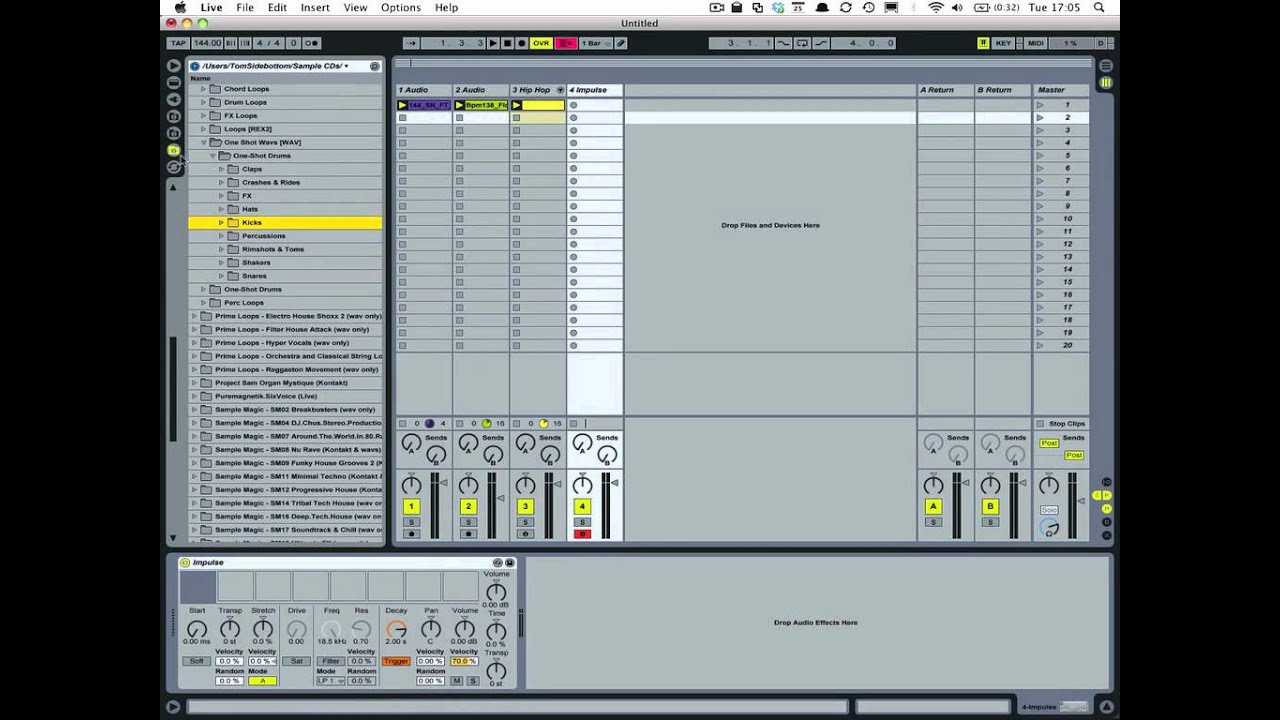Expand the Snares folder
Viewport: 1280px width, 720px height.
tap(221, 276)
